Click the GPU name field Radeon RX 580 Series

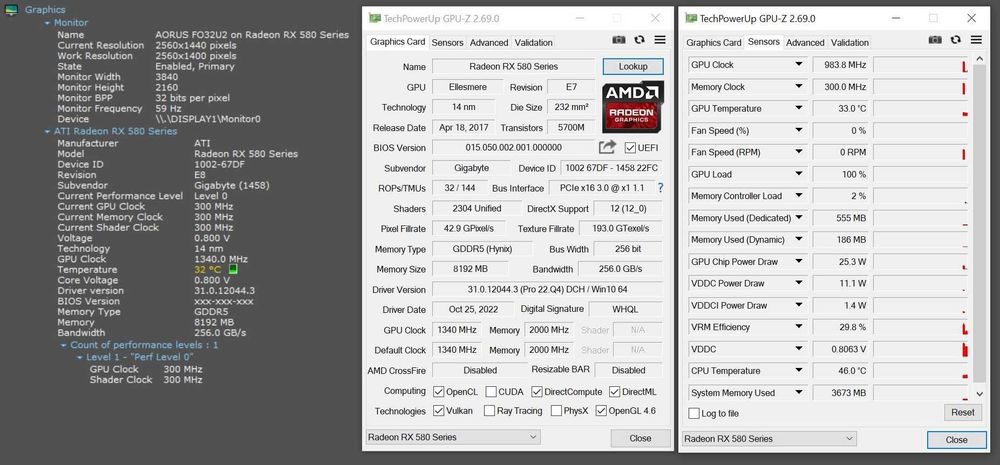point(513,66)
